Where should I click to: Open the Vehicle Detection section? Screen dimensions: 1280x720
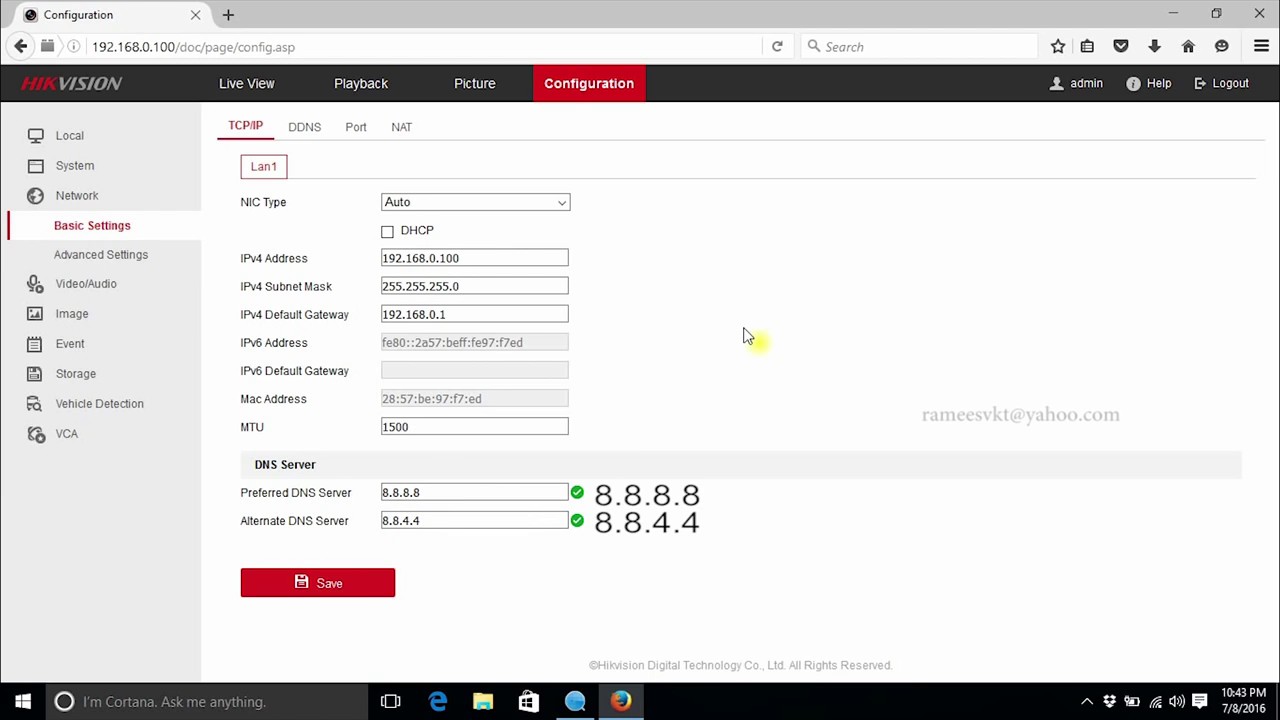(100, 404)
